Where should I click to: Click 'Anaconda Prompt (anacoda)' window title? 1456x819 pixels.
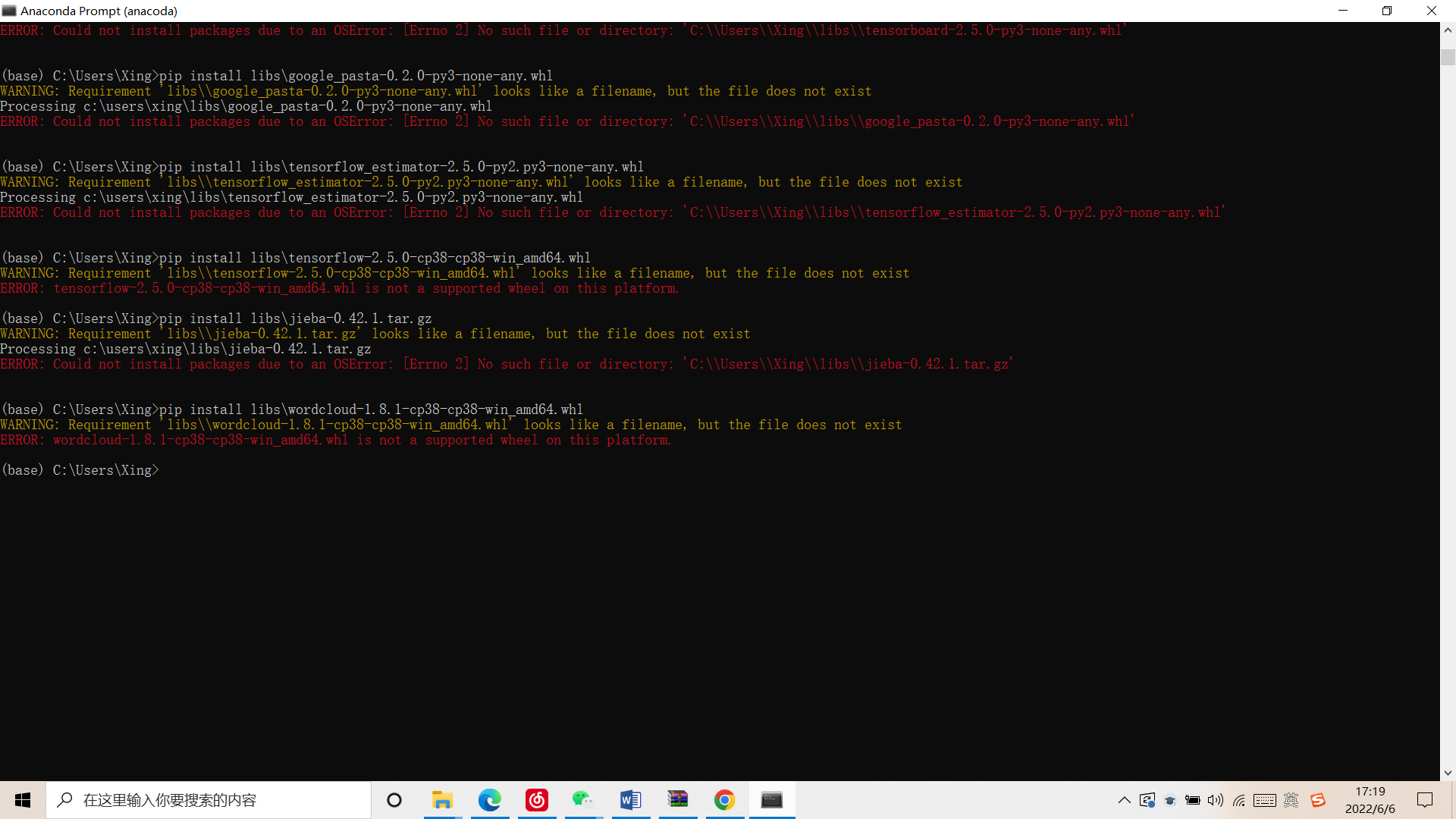click(99, 11)
